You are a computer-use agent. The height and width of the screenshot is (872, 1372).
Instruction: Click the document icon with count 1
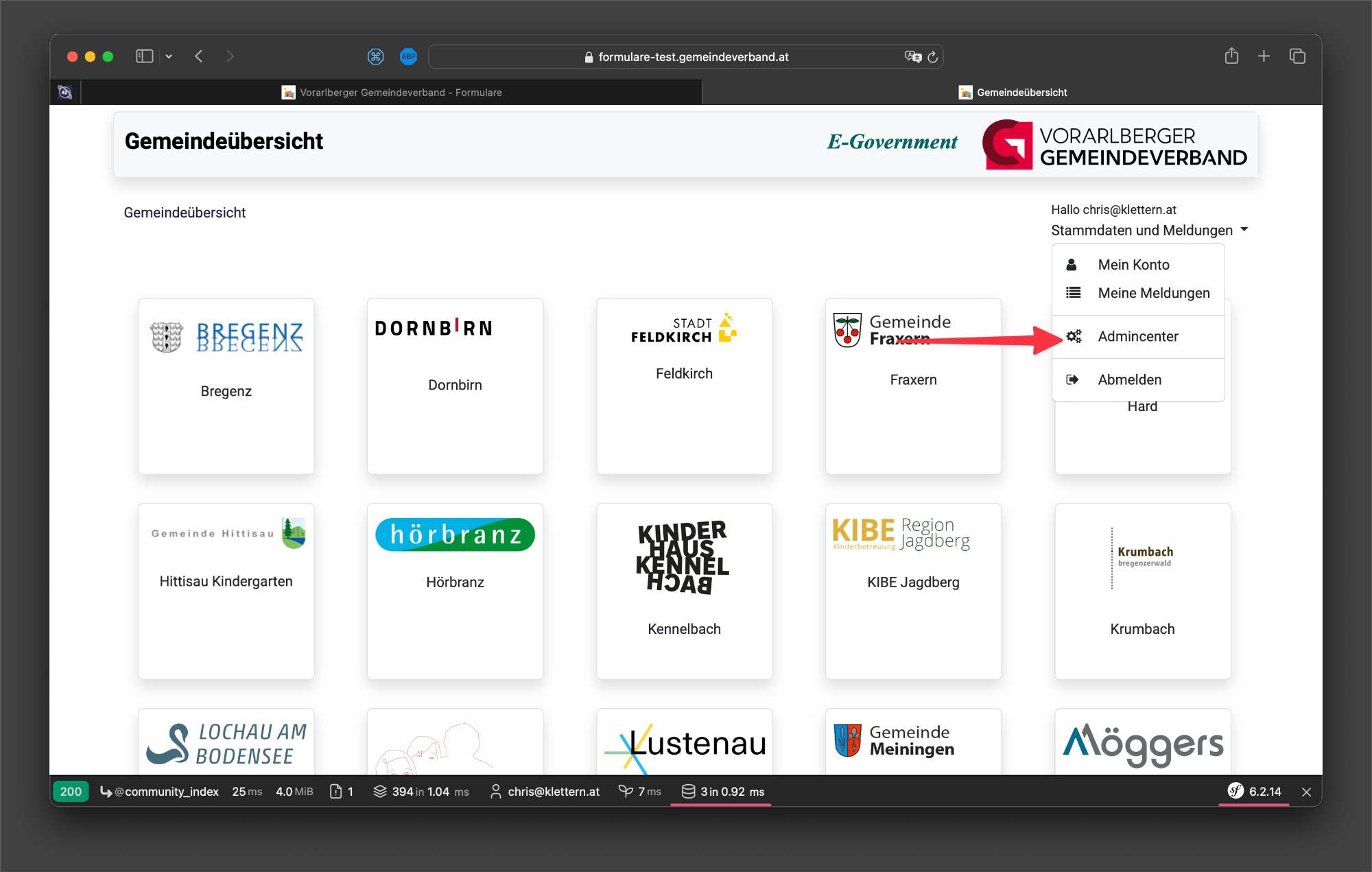(x=342, y=791)
